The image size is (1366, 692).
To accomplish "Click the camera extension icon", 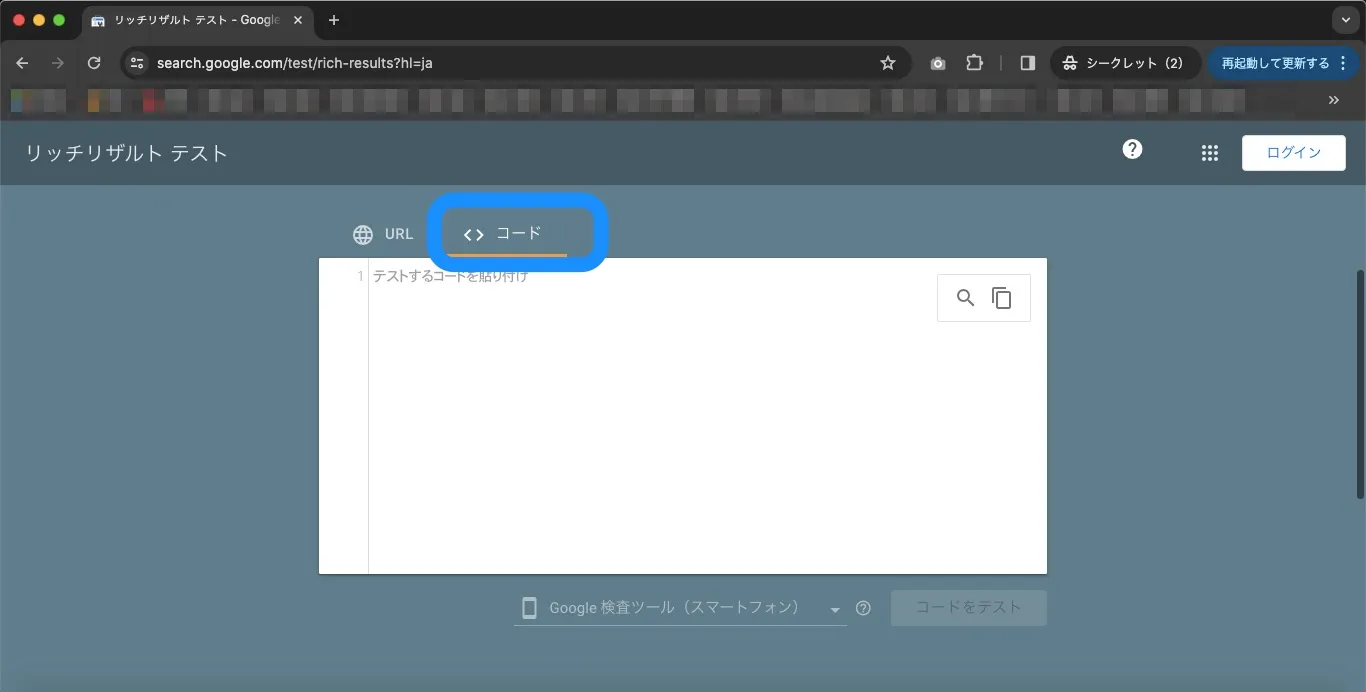I will (937, 63).
